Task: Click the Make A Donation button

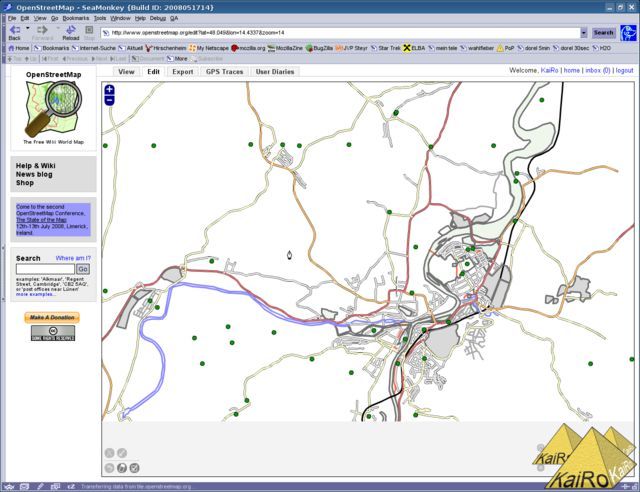Action: click(x=52, y=317)
